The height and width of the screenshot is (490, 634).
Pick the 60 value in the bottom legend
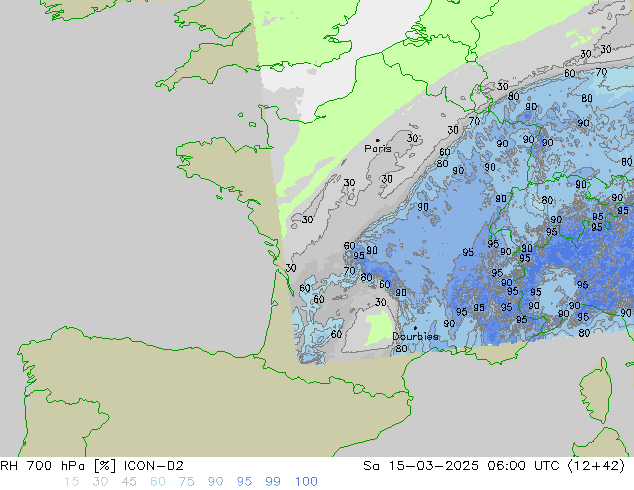pyautogui.click(x=158, y=482)
